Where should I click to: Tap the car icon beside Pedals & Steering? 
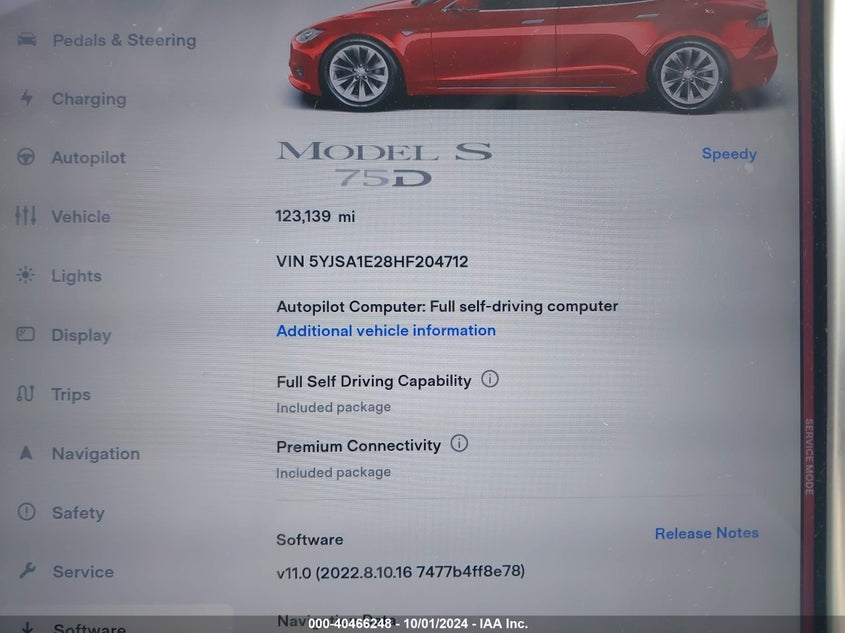(26, 39)
